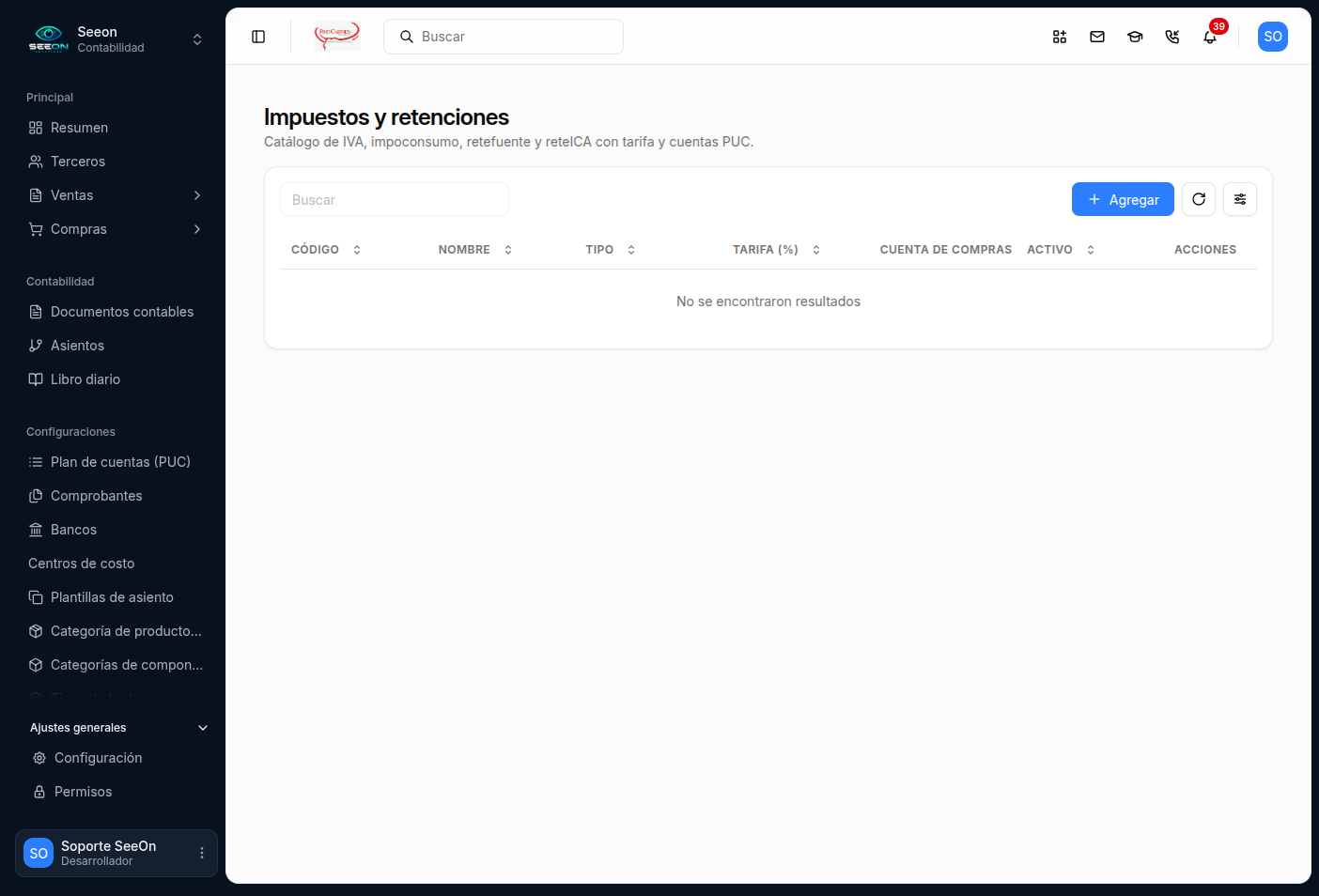Image resolution: width=1319 pixels, height=896 pixels.
Task: Click the Permisos lock icon
Action: point(39,792)
